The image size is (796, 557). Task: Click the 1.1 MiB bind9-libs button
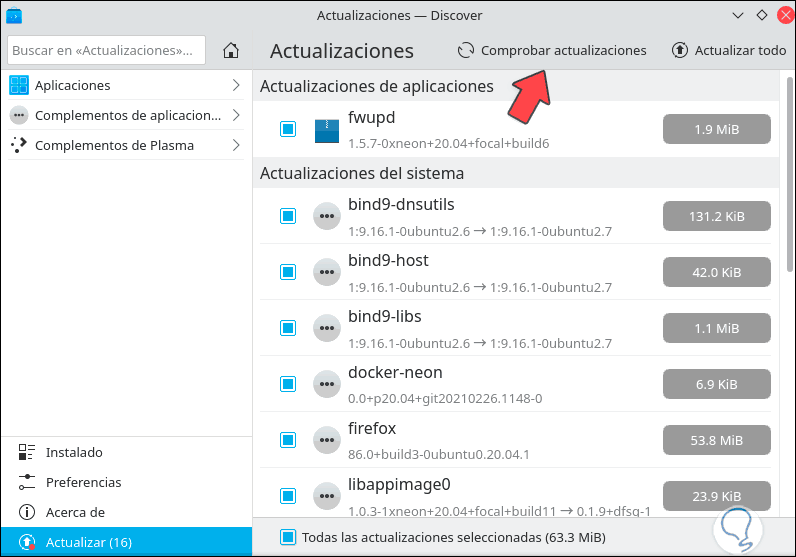716,328
